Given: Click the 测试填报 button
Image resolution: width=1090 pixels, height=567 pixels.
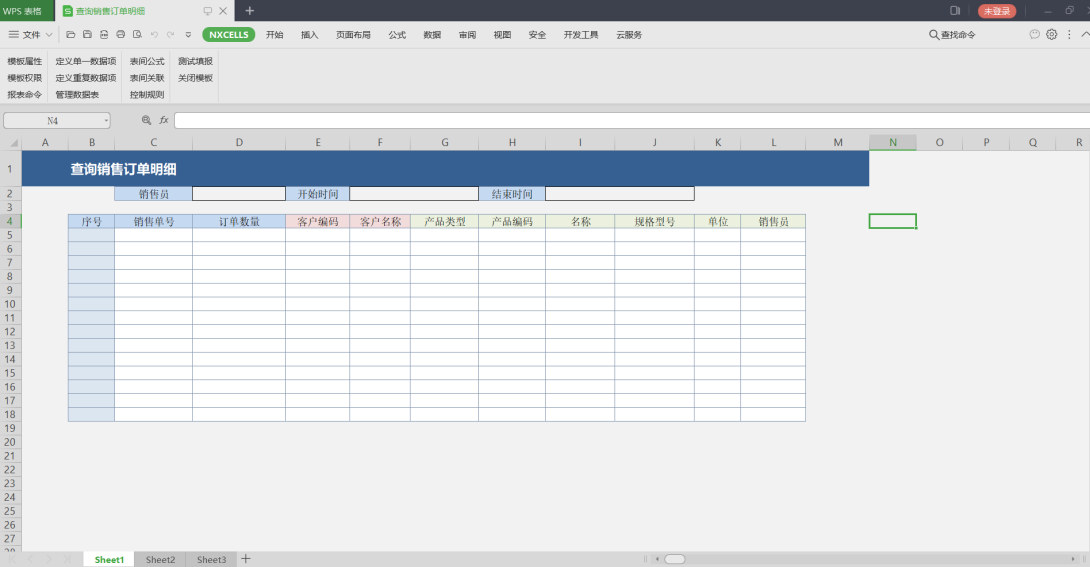Looking at the screenshot, I should point(195,61).
